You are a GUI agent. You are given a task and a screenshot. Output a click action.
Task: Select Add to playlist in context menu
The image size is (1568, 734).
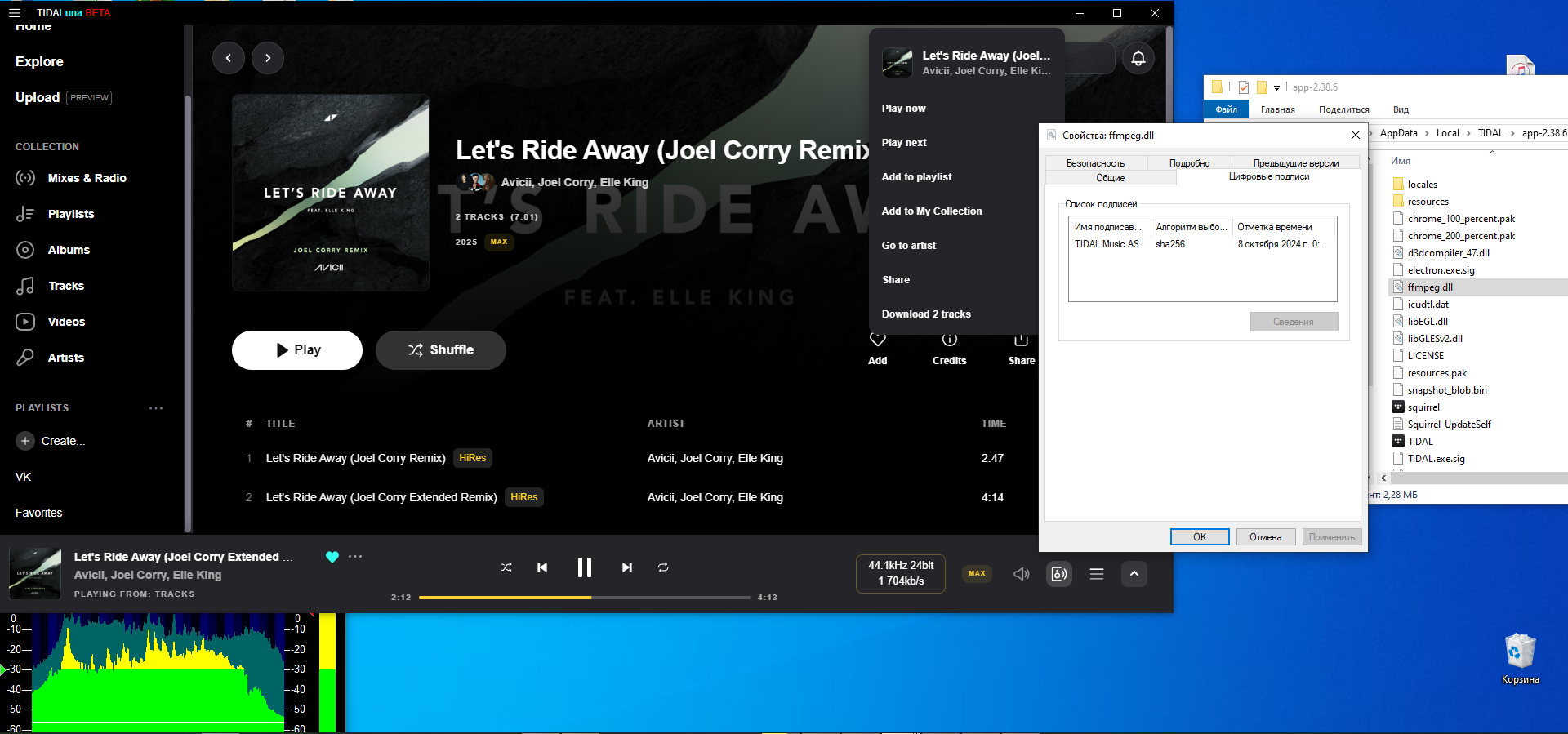pyautogui.click(x=916, y=177)
